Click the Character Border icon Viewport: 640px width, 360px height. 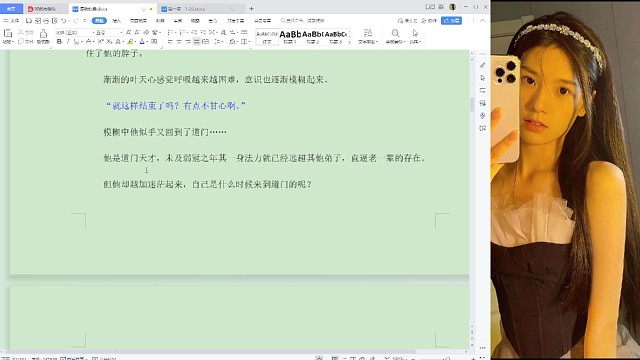[x=154, y=42]
